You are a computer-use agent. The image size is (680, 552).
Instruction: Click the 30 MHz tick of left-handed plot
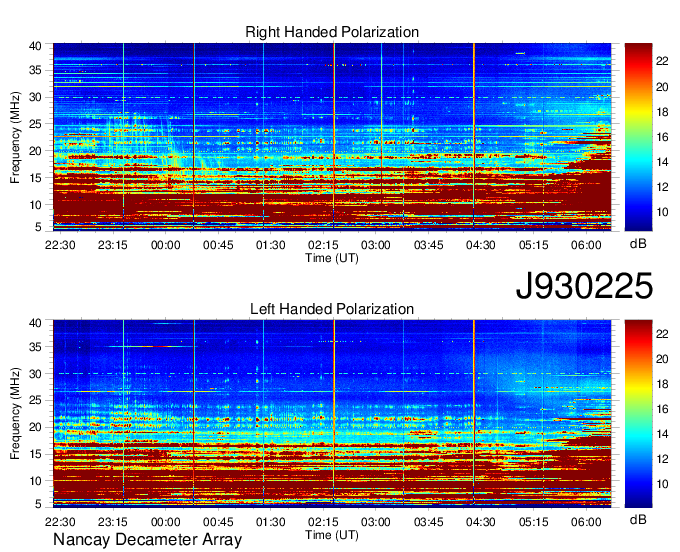35,374
